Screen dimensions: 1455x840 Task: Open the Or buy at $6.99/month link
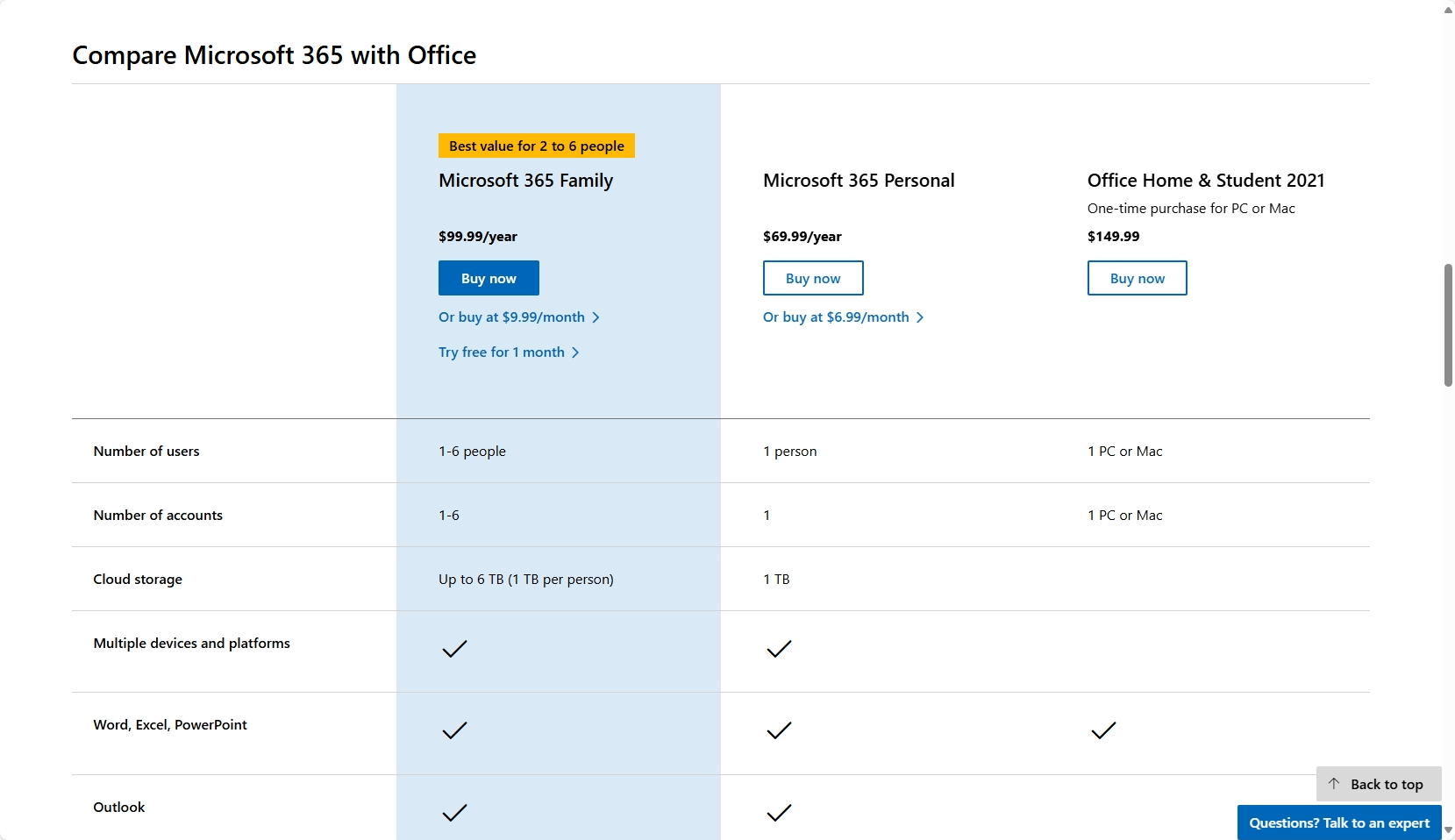(x=836, y=317)
